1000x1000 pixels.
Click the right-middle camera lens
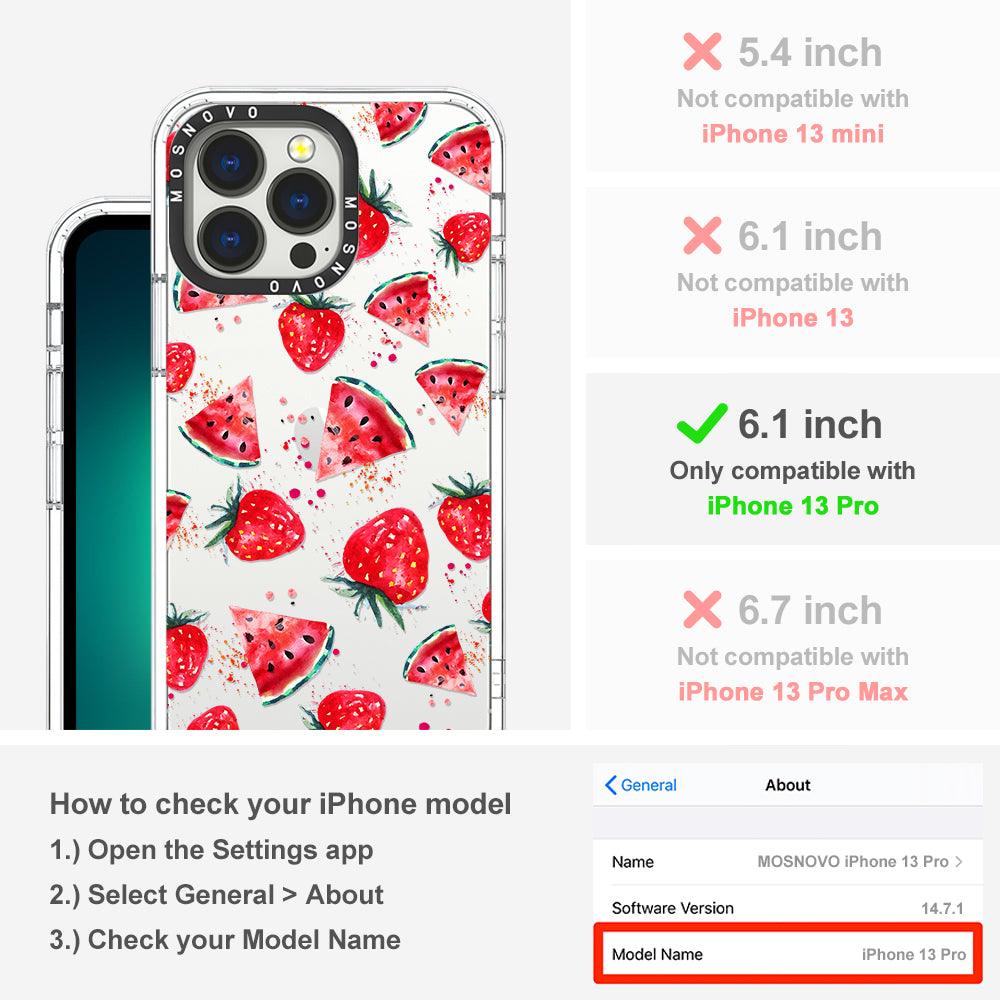[300, 202]
